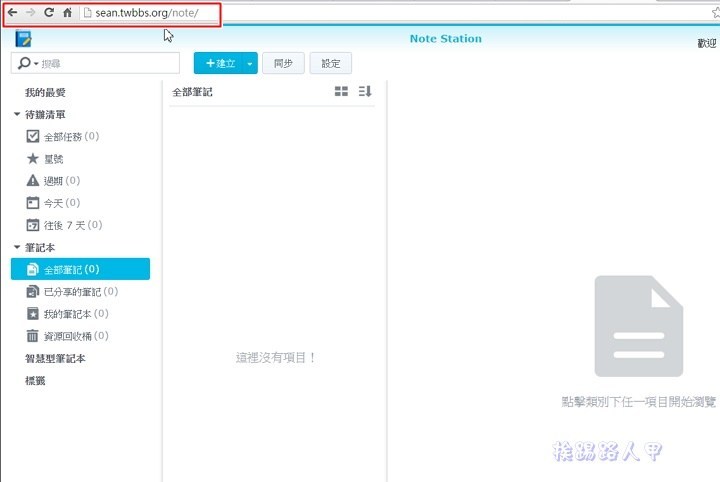
Task: Reload the page with refresh icon
Action: pos(48,12)
